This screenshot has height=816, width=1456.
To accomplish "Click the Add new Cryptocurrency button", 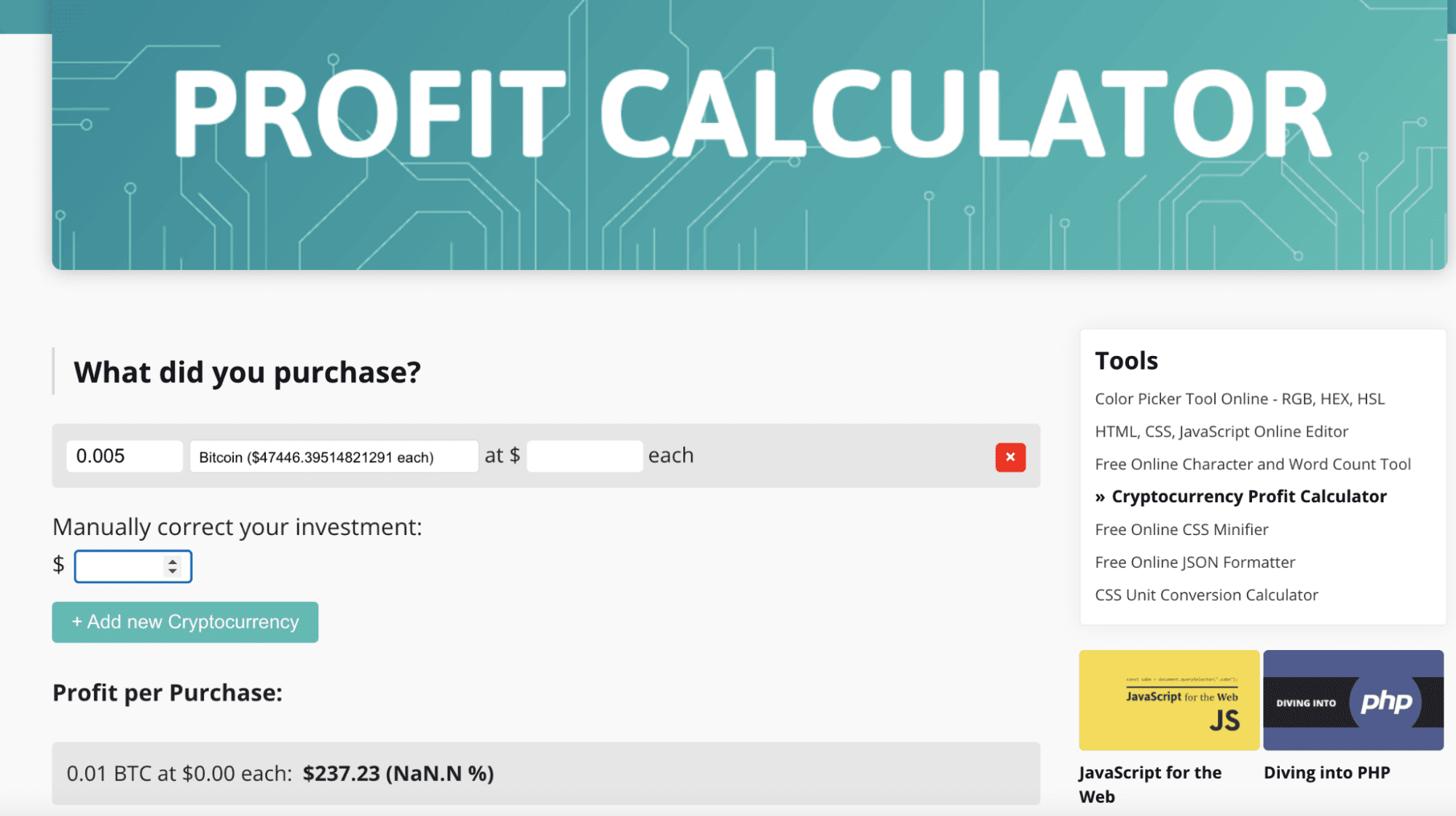I will 185,621.
